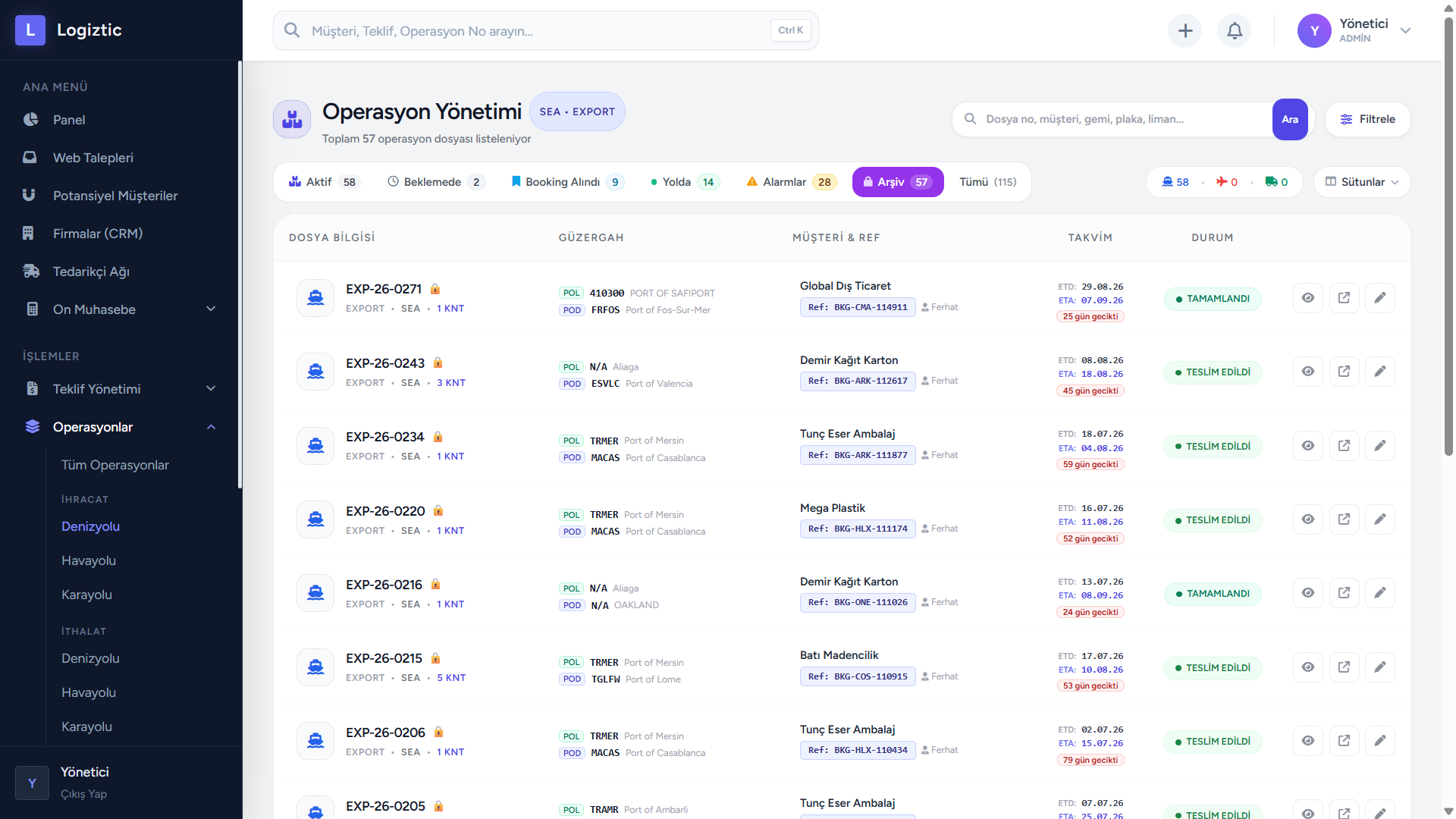1456x819 pixels.
Task: Open the Filtrele filter button
Action: [1368, 119]
